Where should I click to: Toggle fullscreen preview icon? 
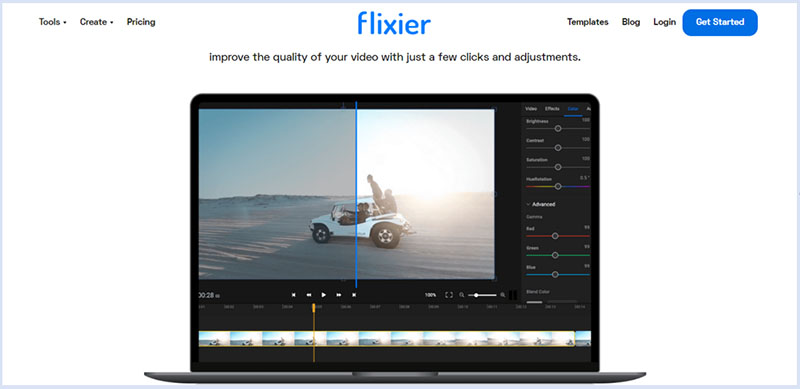(449, 295)
